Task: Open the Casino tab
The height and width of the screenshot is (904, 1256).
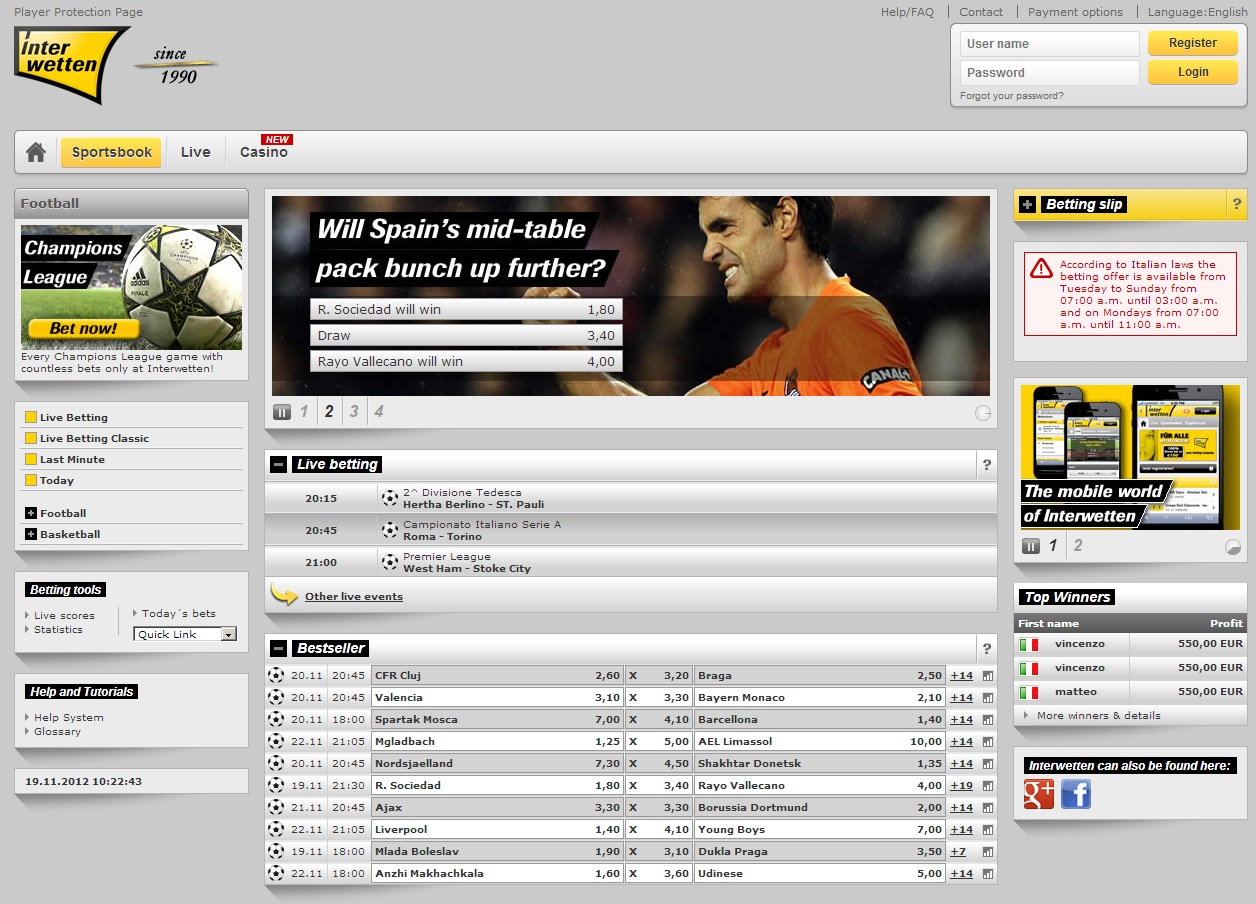Action: pyautogui.click(x=264, y=152)
